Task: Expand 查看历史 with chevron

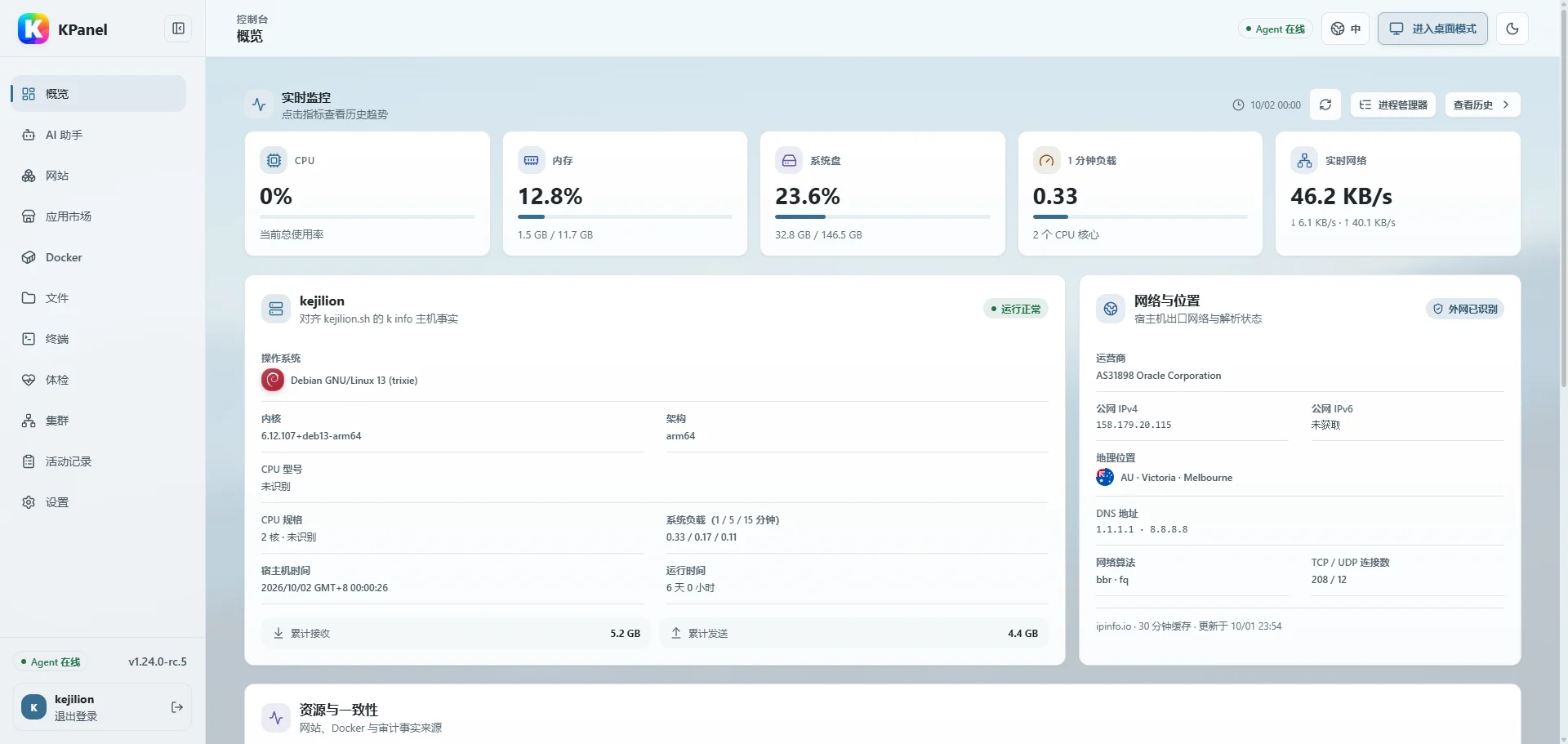Action: pyautogui.click(x=1482, y=105)
